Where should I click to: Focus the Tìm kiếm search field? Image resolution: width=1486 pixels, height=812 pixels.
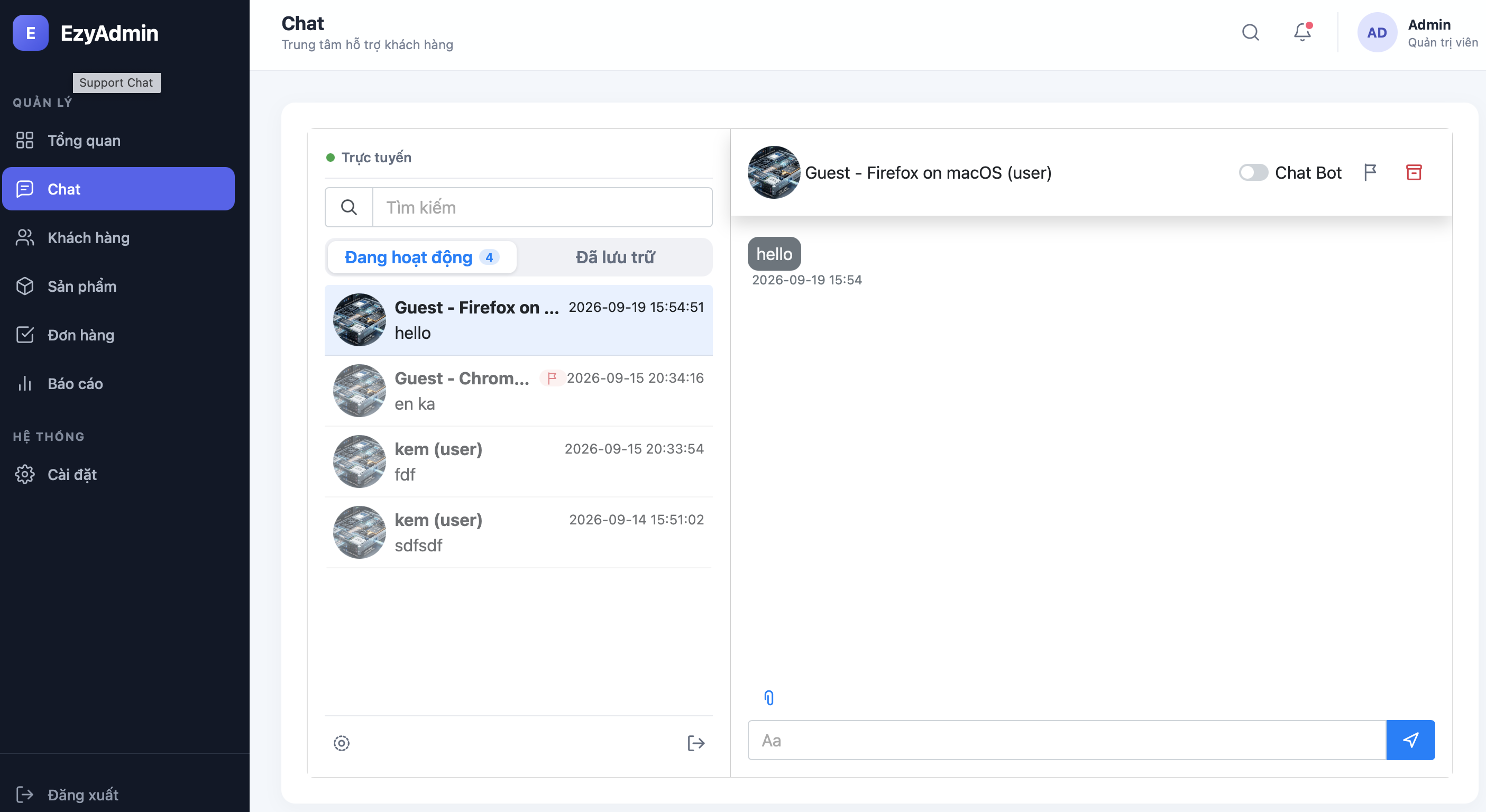(x=542, y=207)
